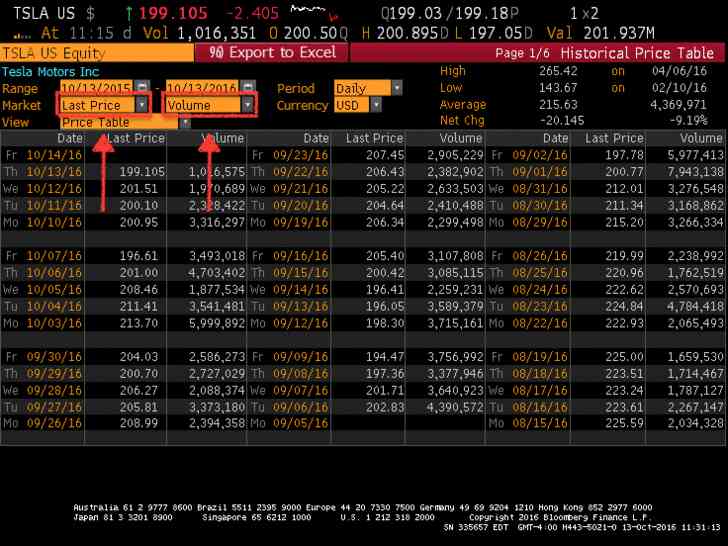728x546 pixels.
Task: Click volume 4,390,572 cell
Action: click(x=455, y=407)
